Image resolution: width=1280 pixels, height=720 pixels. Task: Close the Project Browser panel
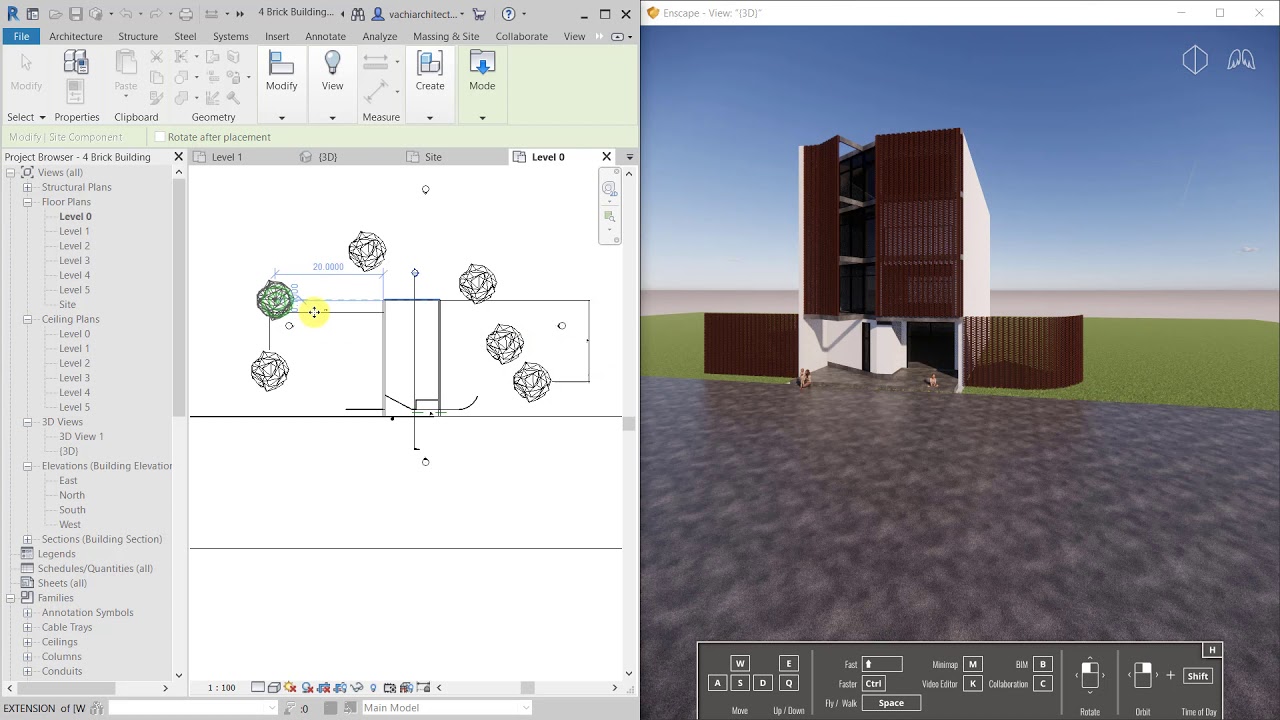tap(179, 157)
